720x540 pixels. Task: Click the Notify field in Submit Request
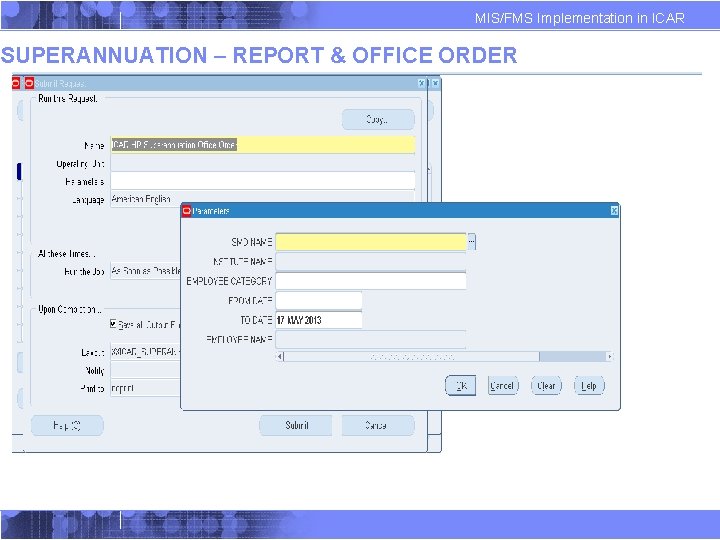[146, 370]
